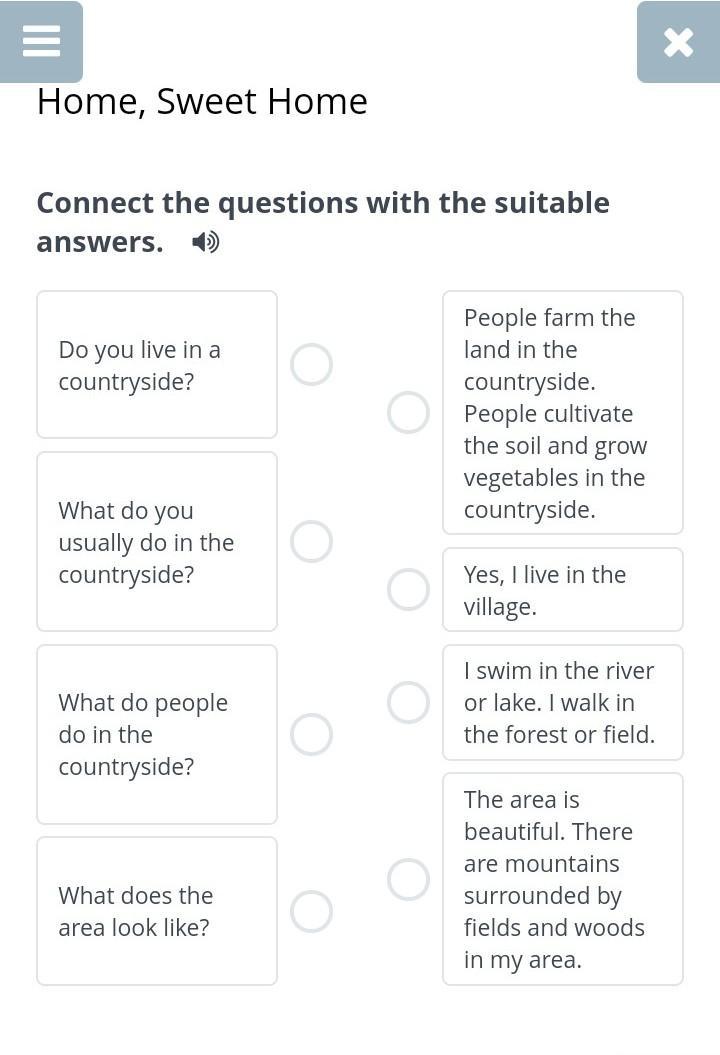Click the 'Yes, I live in the village' card

[562, 590]
